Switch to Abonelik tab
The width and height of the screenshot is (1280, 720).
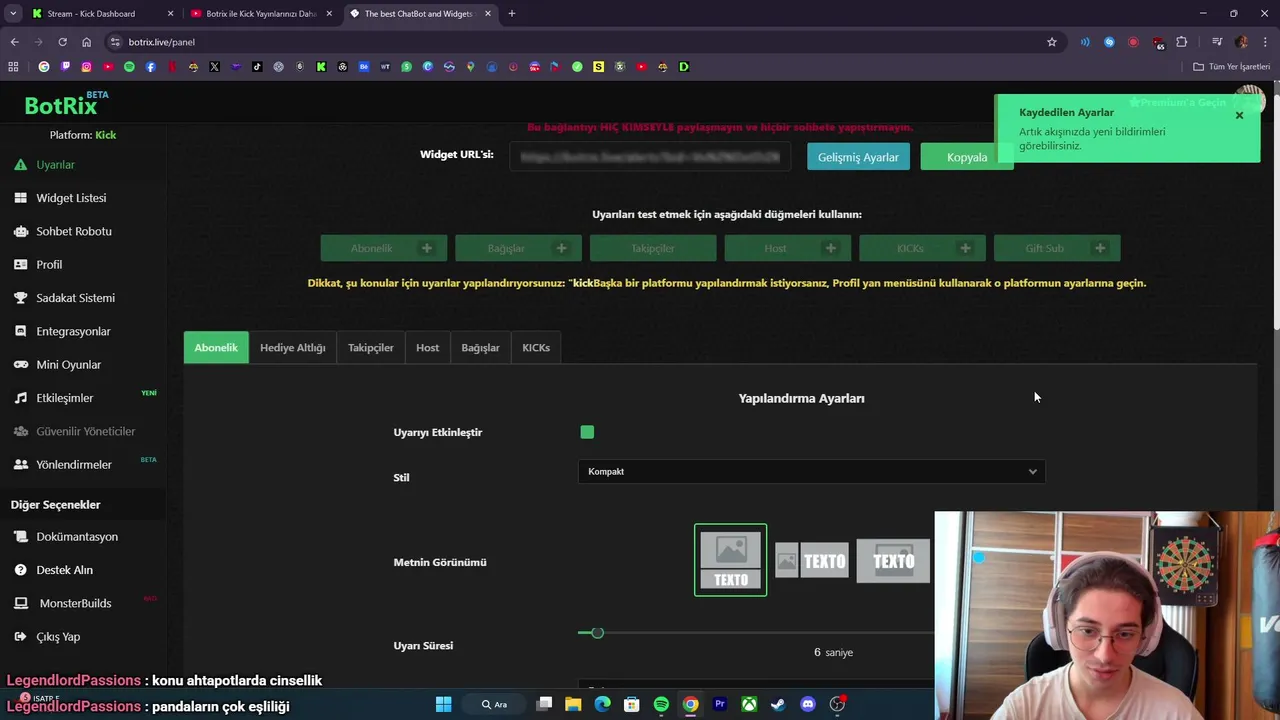[216, 348]
